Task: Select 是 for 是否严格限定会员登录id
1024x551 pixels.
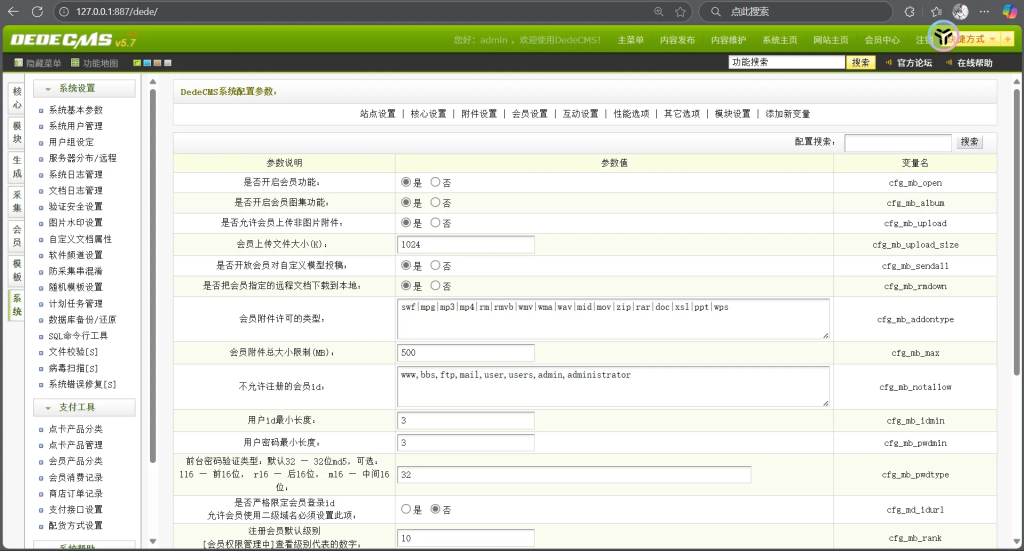Action: click(x=406, y=509)
